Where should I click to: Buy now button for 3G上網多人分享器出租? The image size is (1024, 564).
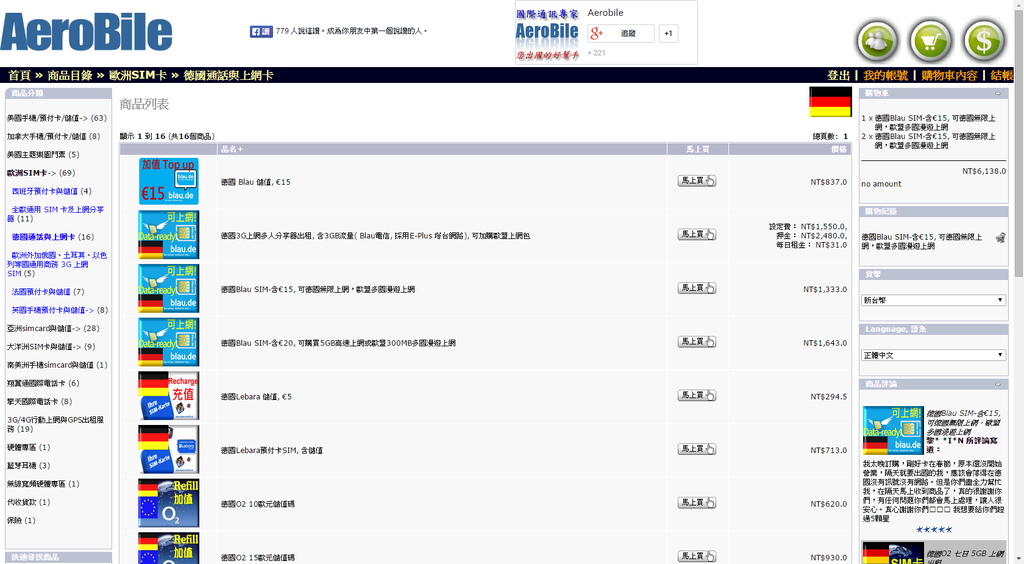coord(697,234)
